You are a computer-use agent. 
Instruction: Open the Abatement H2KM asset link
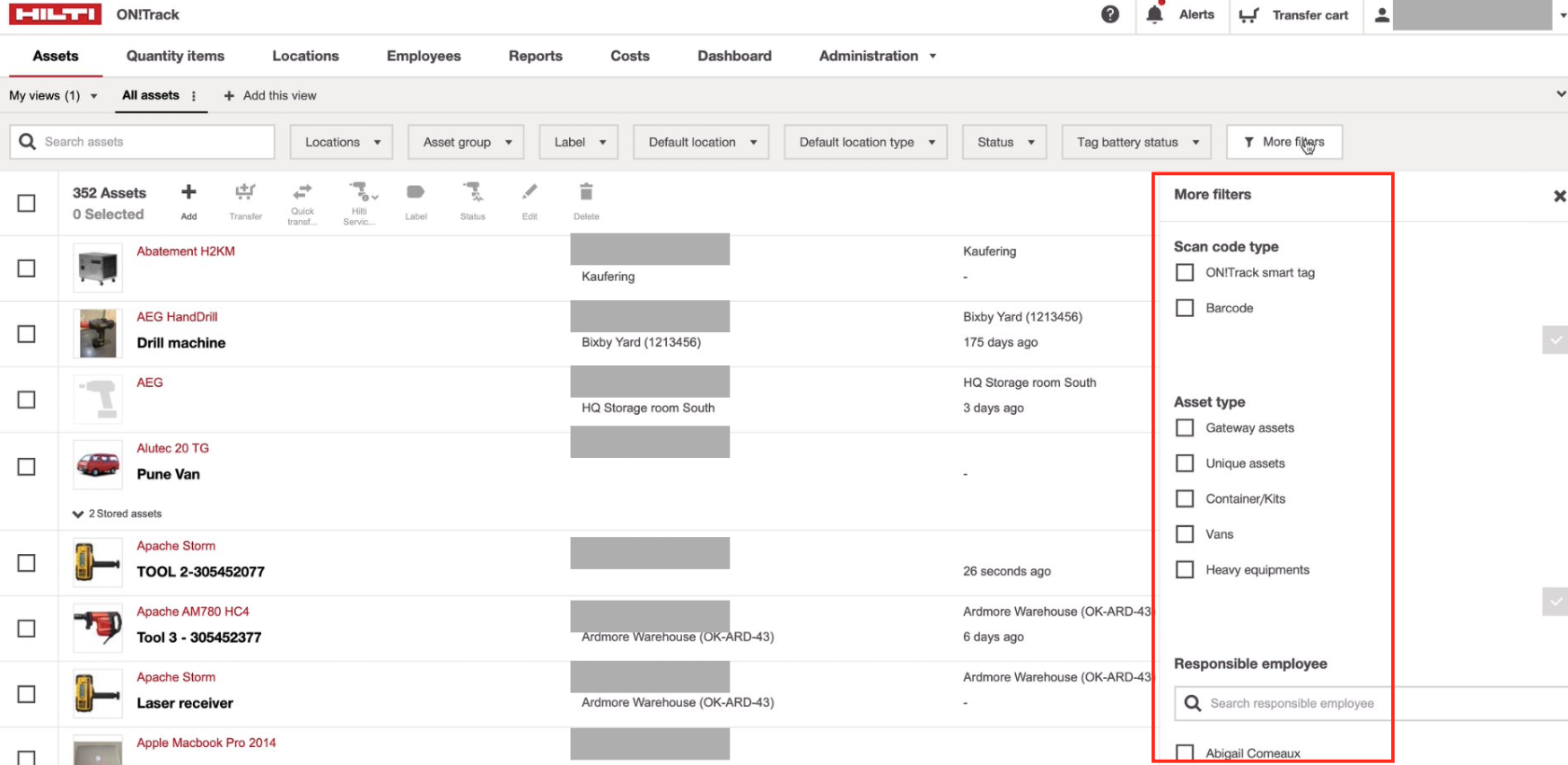point(186,251)
